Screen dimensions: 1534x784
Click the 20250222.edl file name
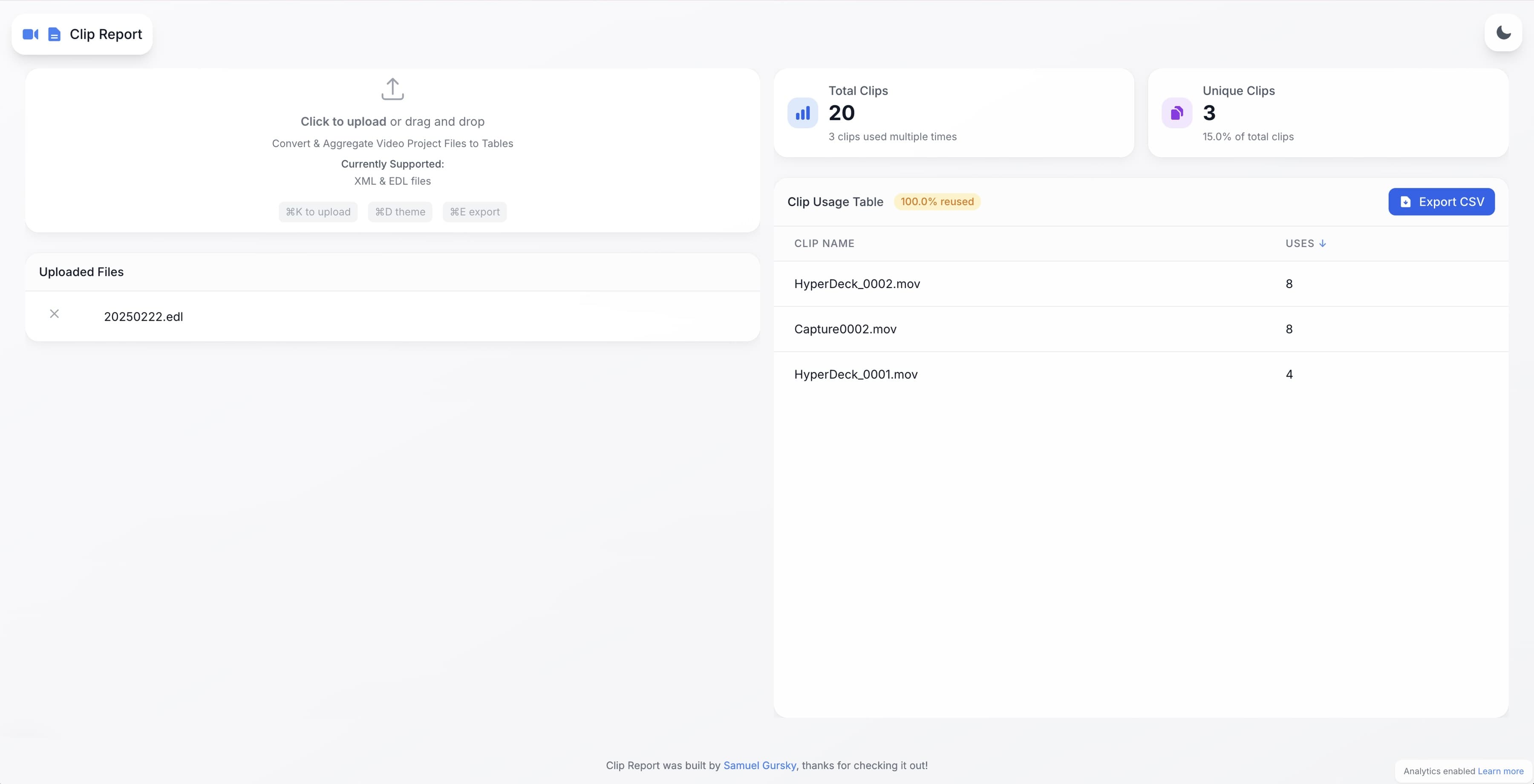144,317
